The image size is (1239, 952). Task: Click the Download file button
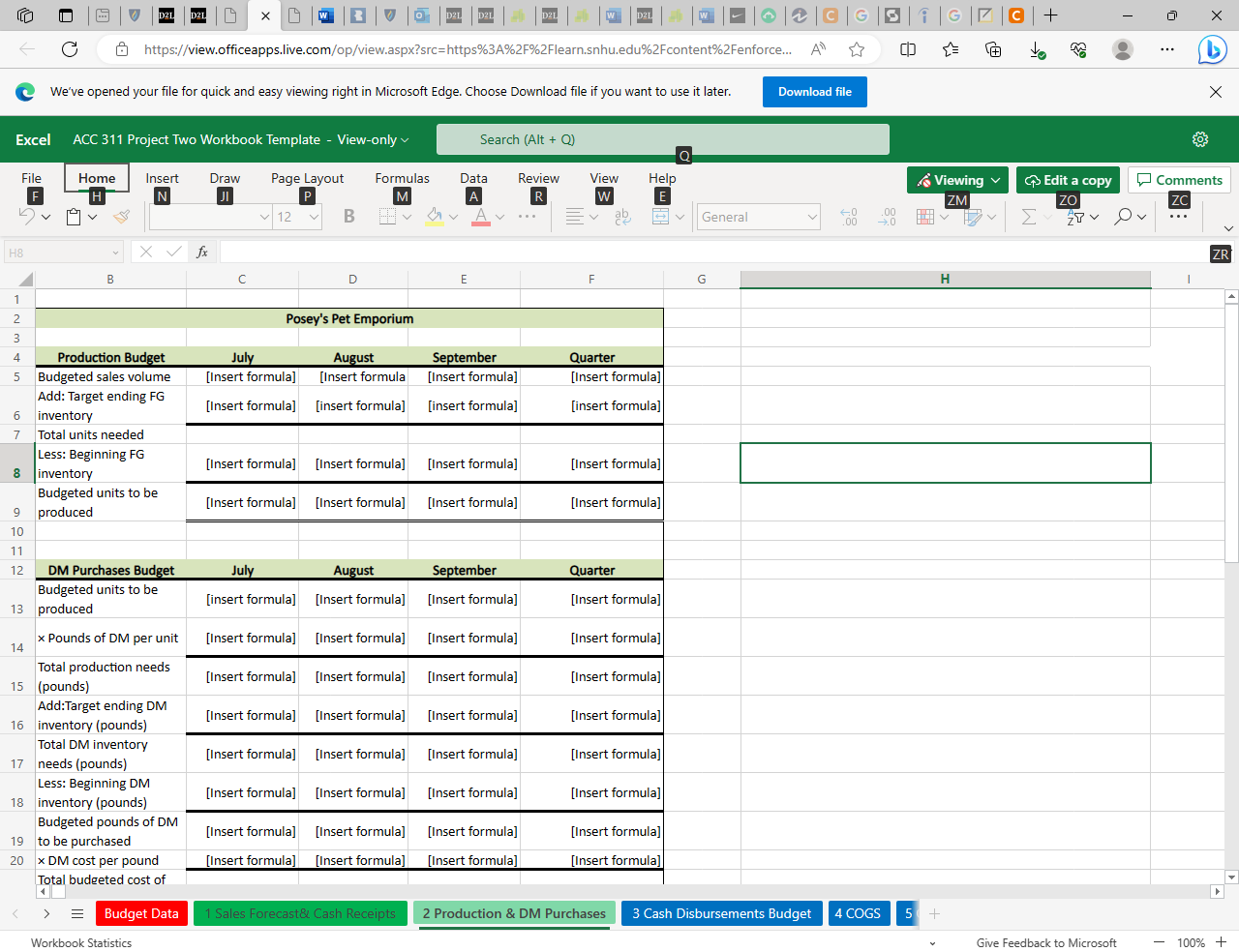tap(815, 92)
